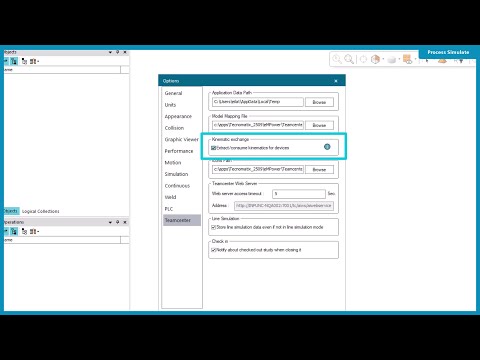
Task: Toggle Store line simulation data checkbox
Action: click(x=214, y=227)
